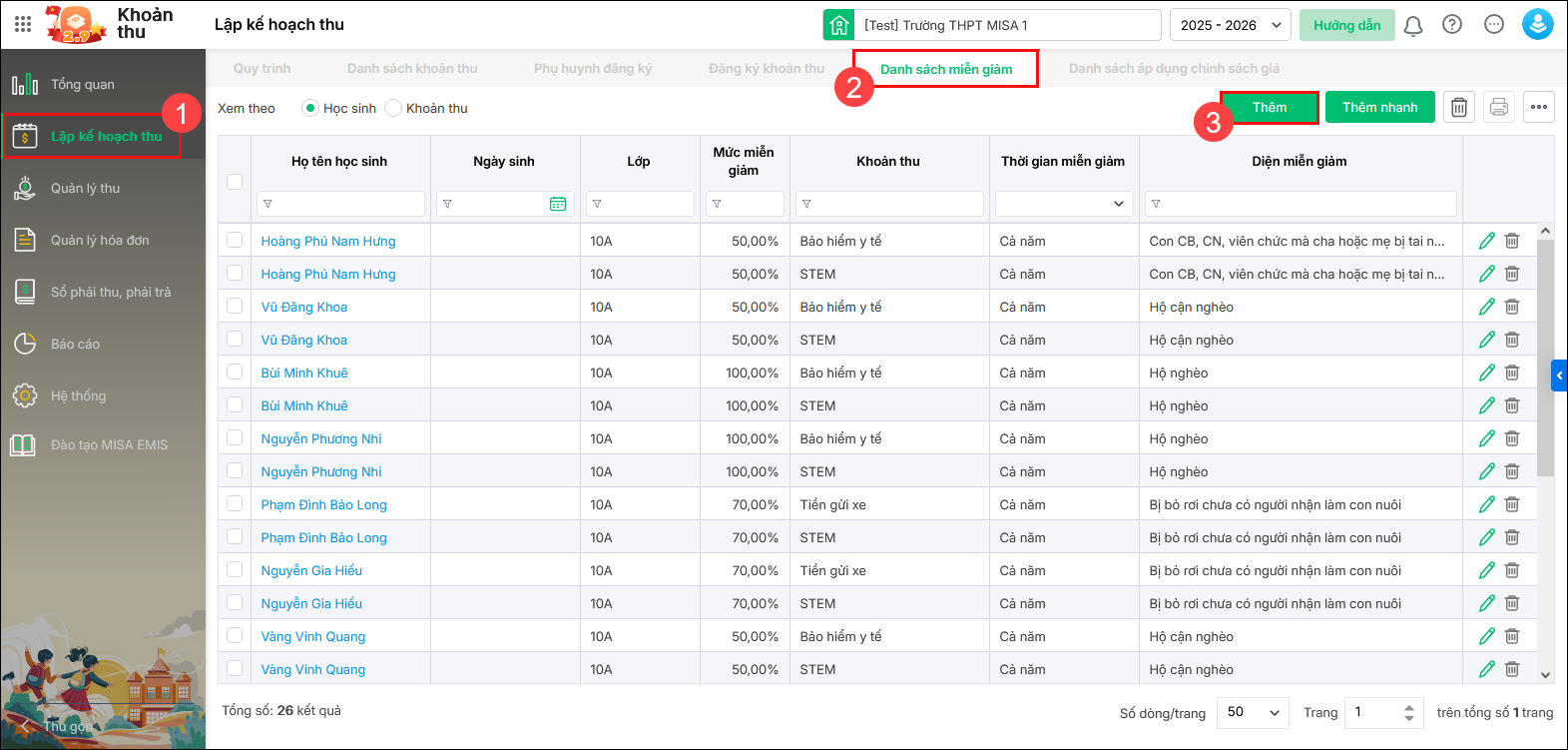Click the trash icon beside Thêm nhanh
The image size is (1568, 750).
pyautogui.click(x=1458, y=107)
